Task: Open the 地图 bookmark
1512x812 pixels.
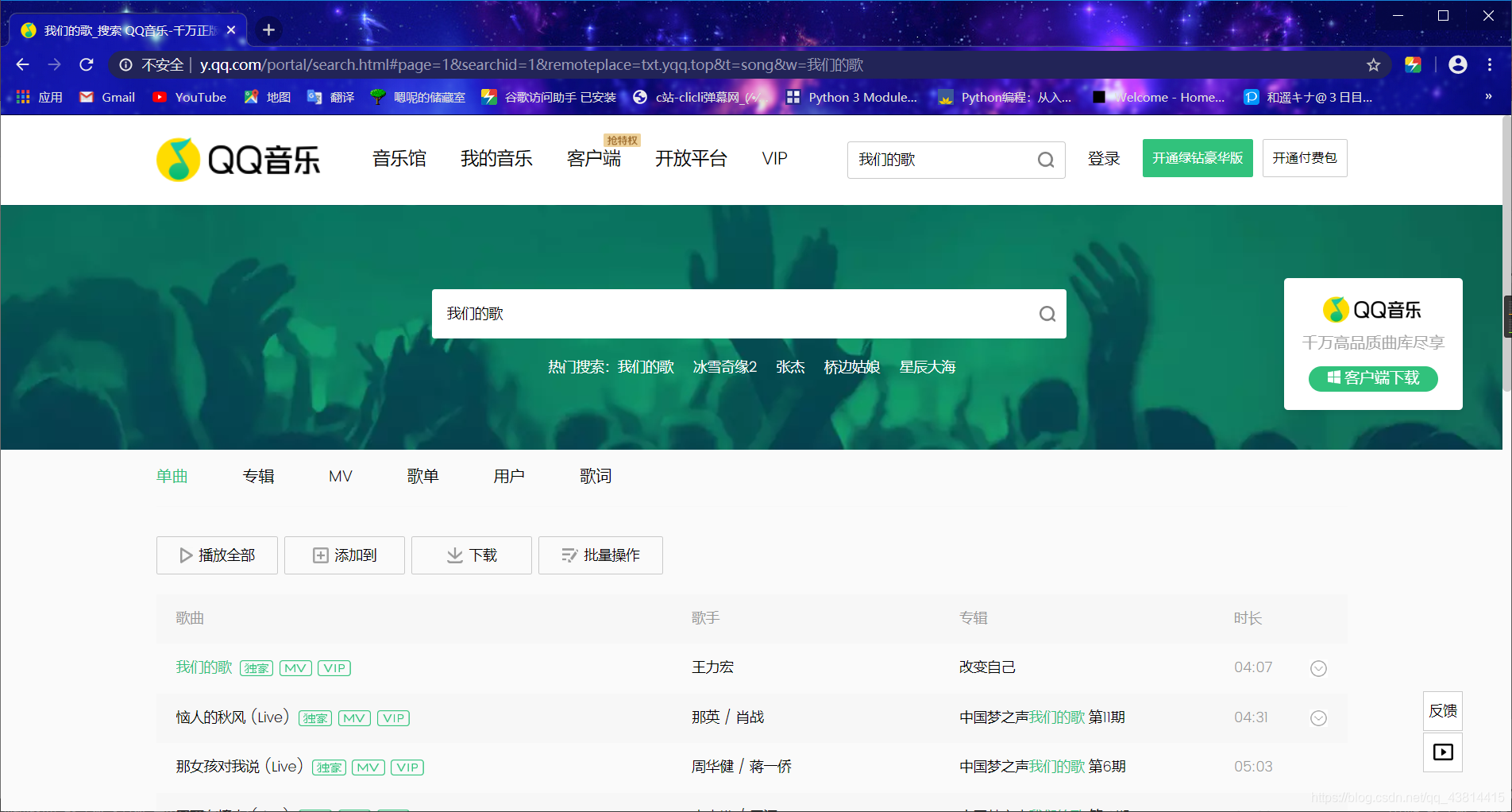Action: [x=268, y=97]
